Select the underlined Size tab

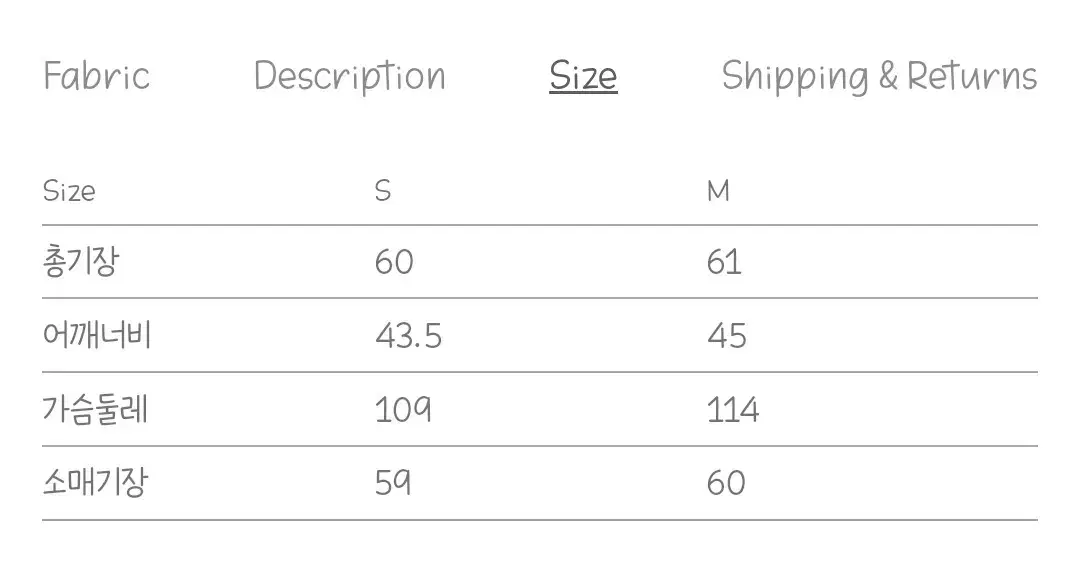[583, 77]
